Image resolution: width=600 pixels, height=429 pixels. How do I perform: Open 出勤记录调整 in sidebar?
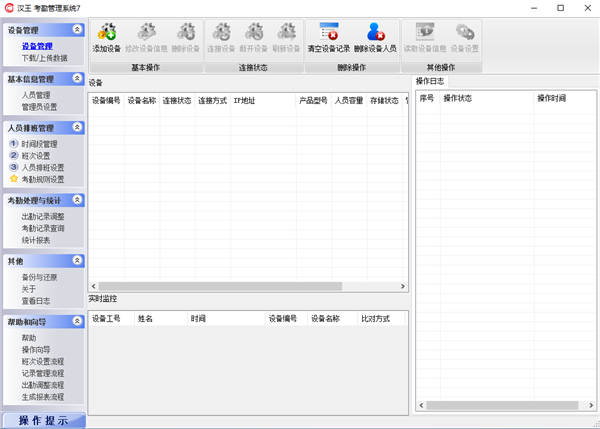tap(43, 217)
